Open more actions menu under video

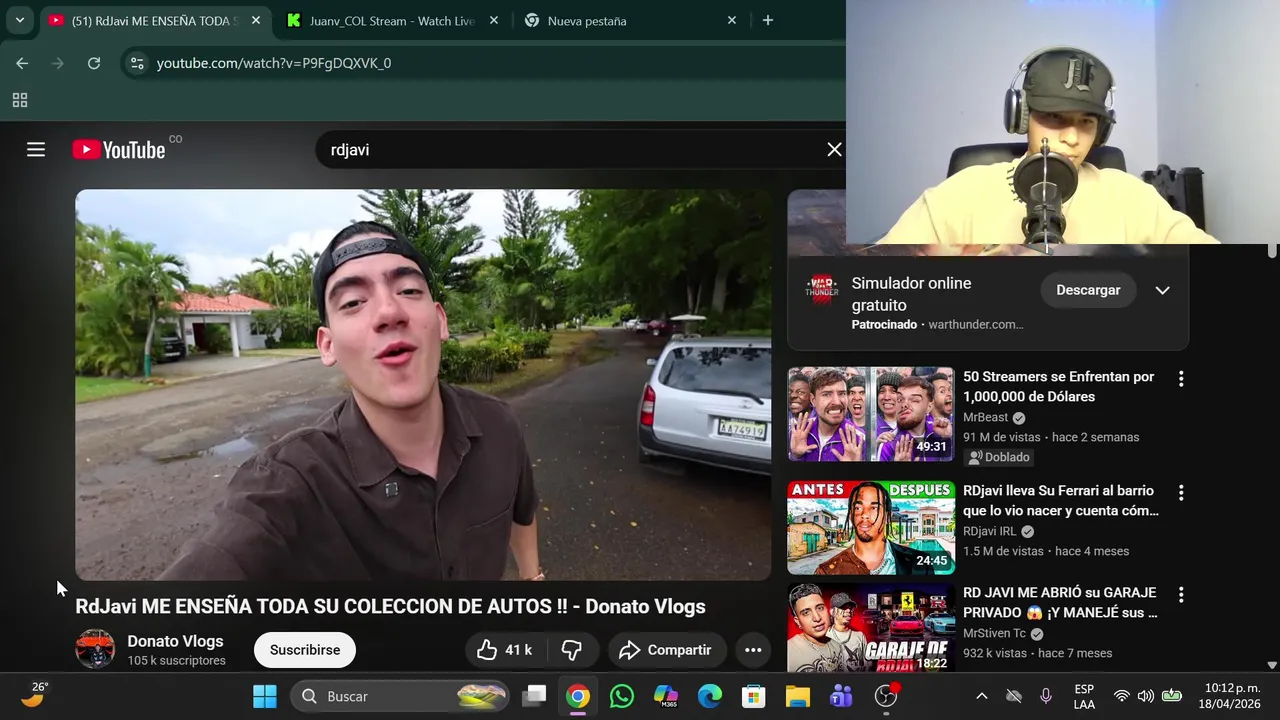[x=753, y=650]
